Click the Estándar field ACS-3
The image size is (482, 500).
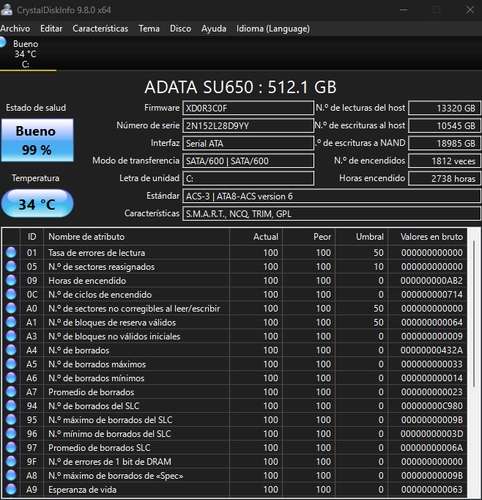coord(331,196)
